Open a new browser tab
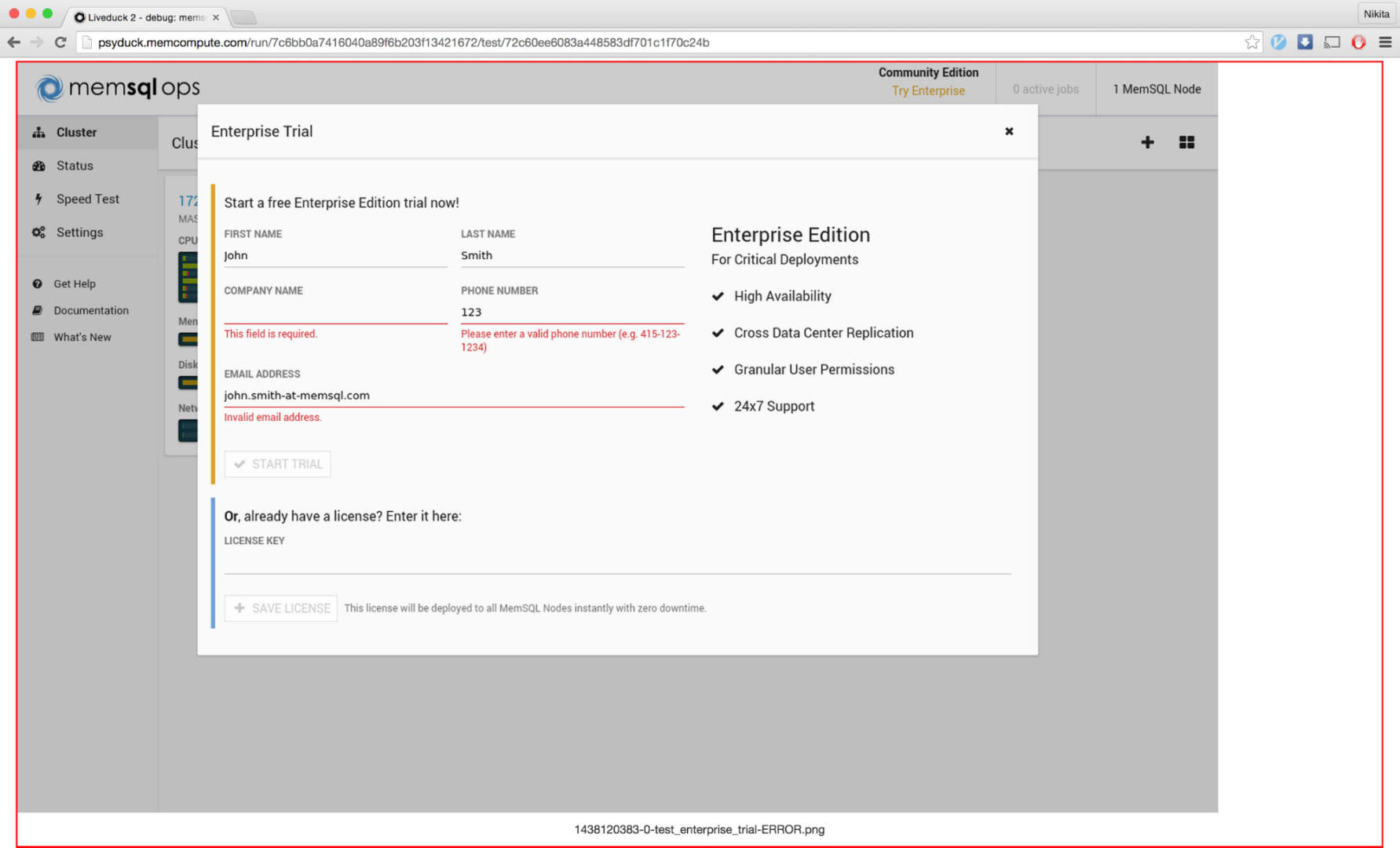This screenshot has width=1400, height=848. (243, 17)
